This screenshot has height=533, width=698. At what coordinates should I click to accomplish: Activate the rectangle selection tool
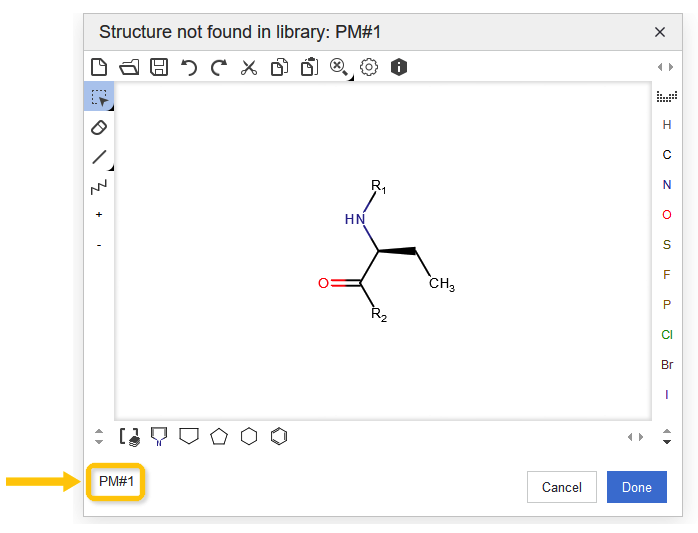99,97
